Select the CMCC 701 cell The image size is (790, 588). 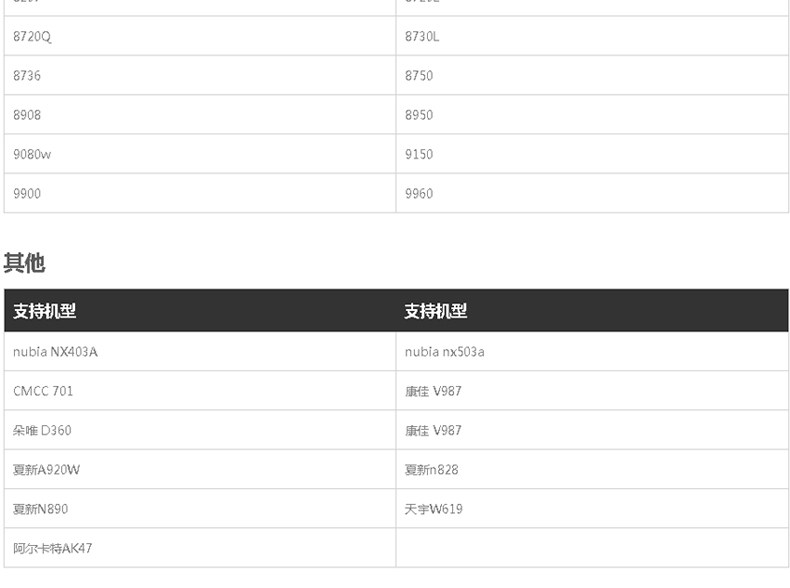coord(43,391)
